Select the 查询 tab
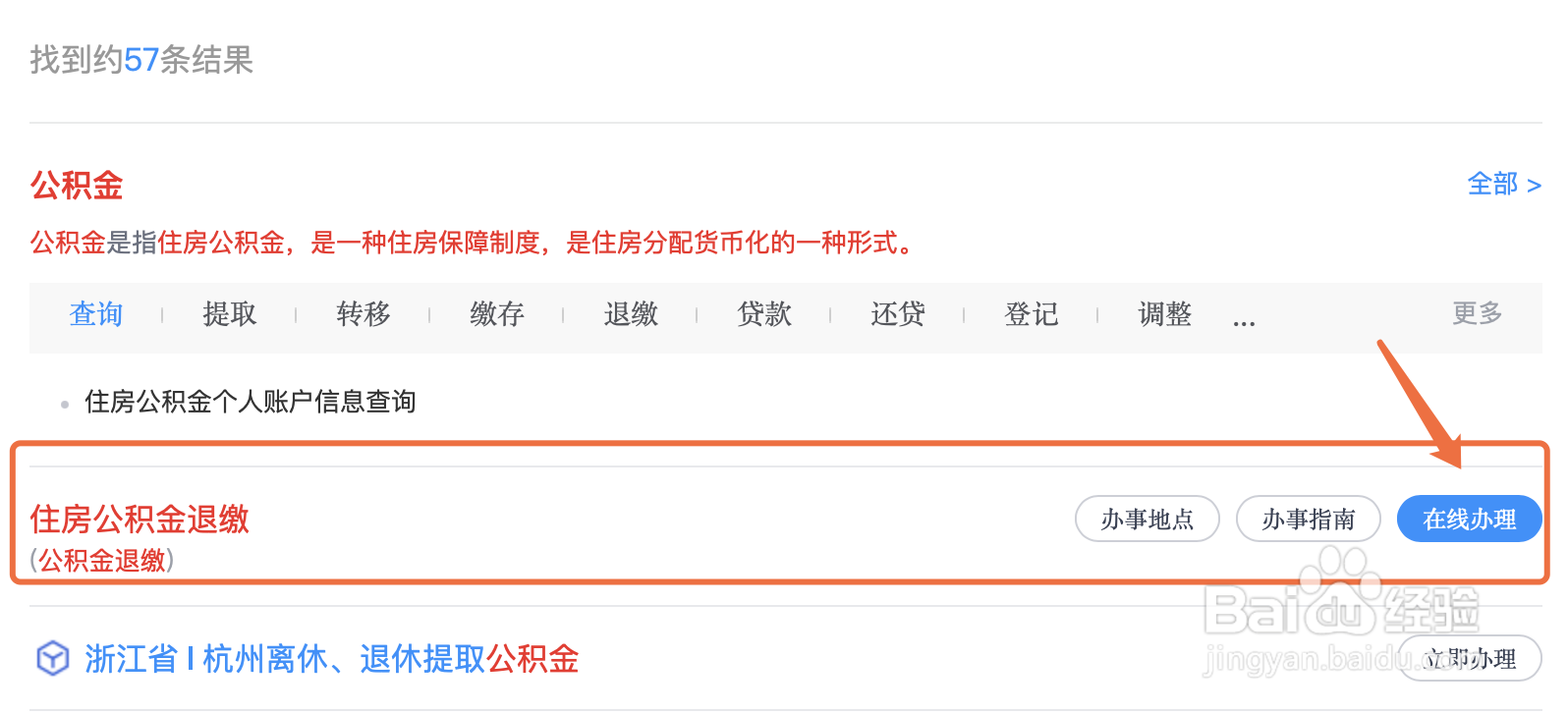Viewport: 1568px width, 713px height. point(96,314)
